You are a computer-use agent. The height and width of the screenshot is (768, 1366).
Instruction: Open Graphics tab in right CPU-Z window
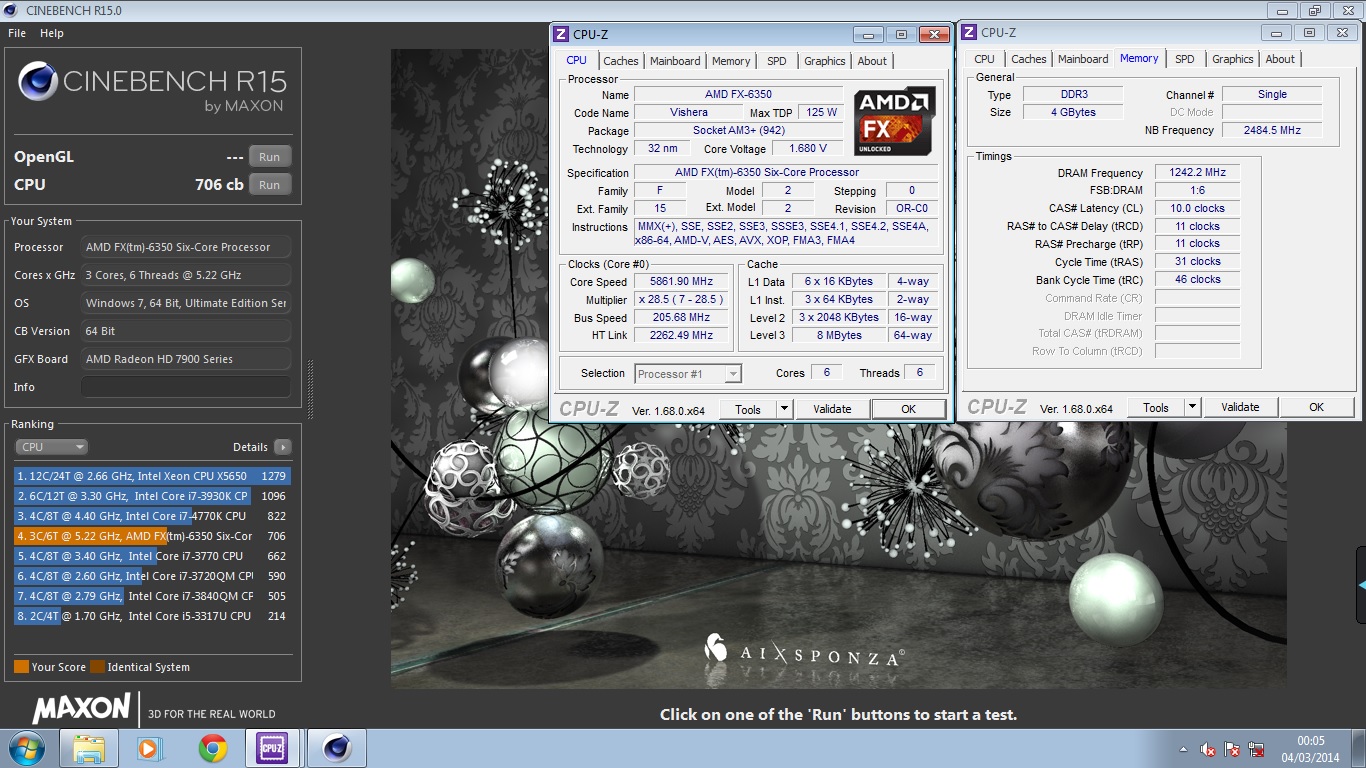[1233, 59]
